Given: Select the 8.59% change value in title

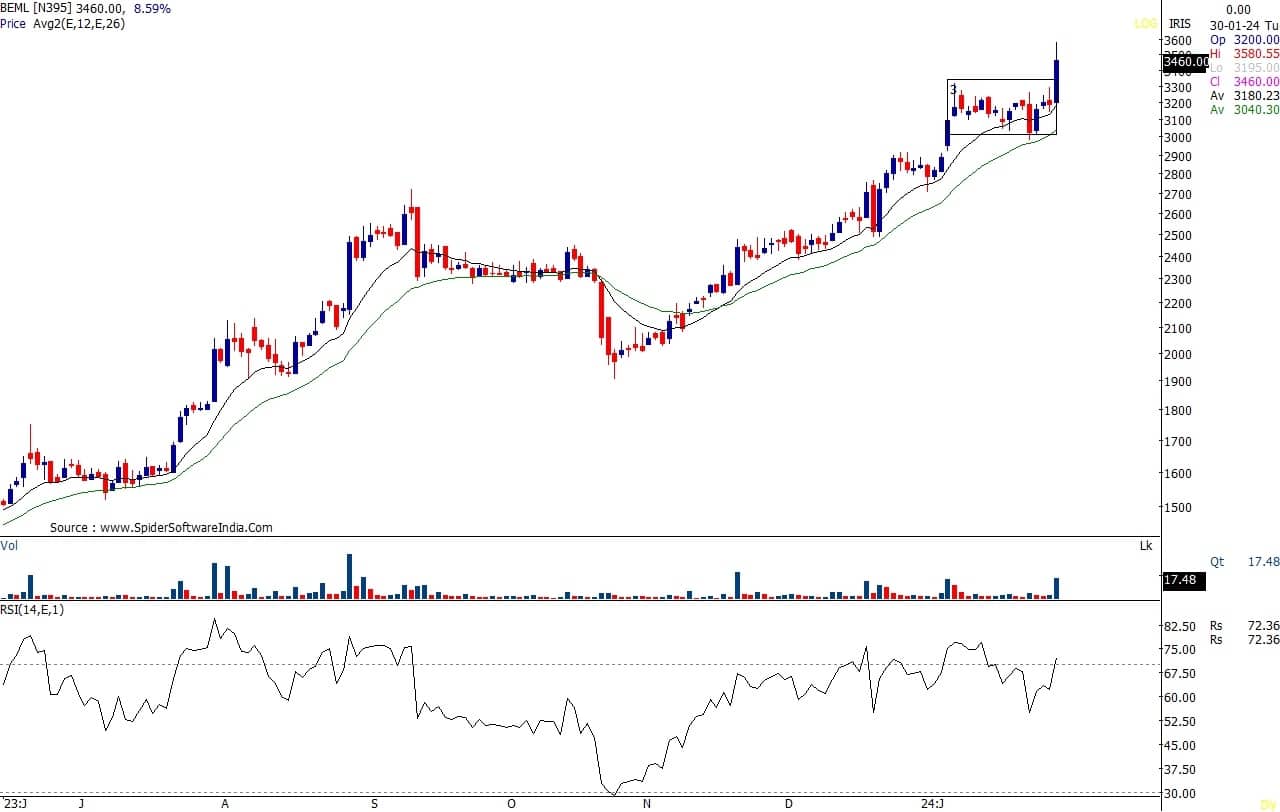Looking at the screenshot, I should [150, 8].
